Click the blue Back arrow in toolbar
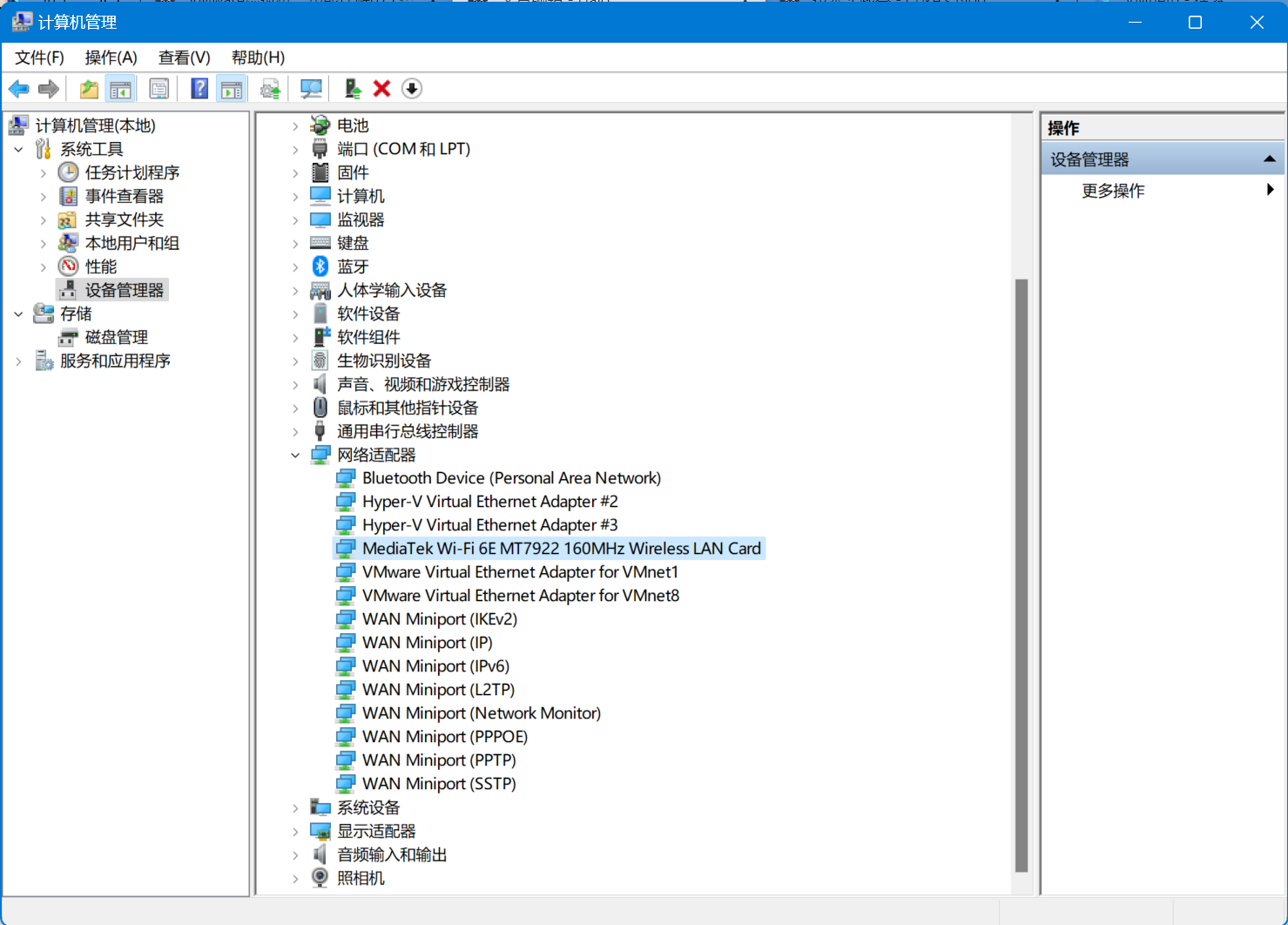Screen dimensions: 1288x925 [x=19, y=89]
